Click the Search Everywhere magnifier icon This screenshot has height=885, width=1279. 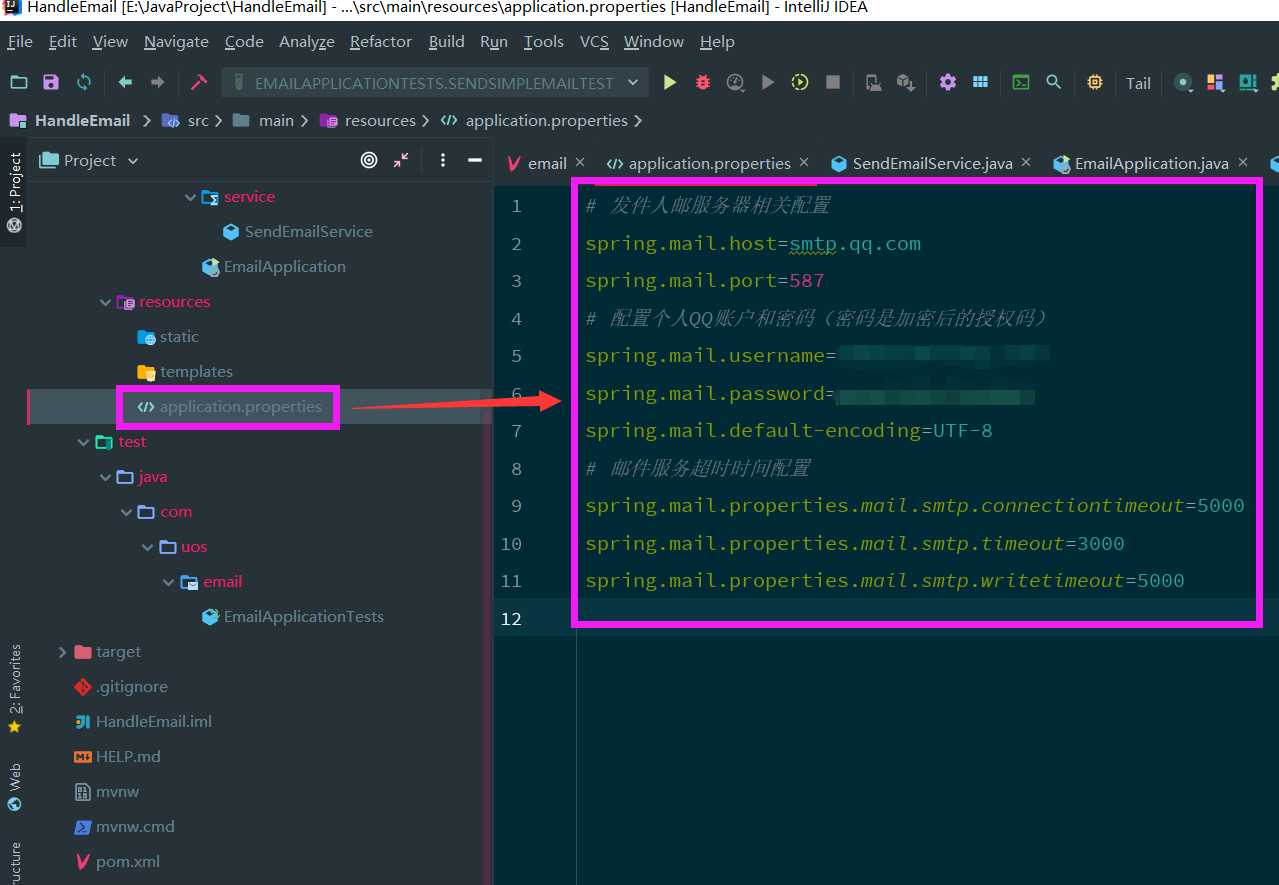tap(1054, 82)
